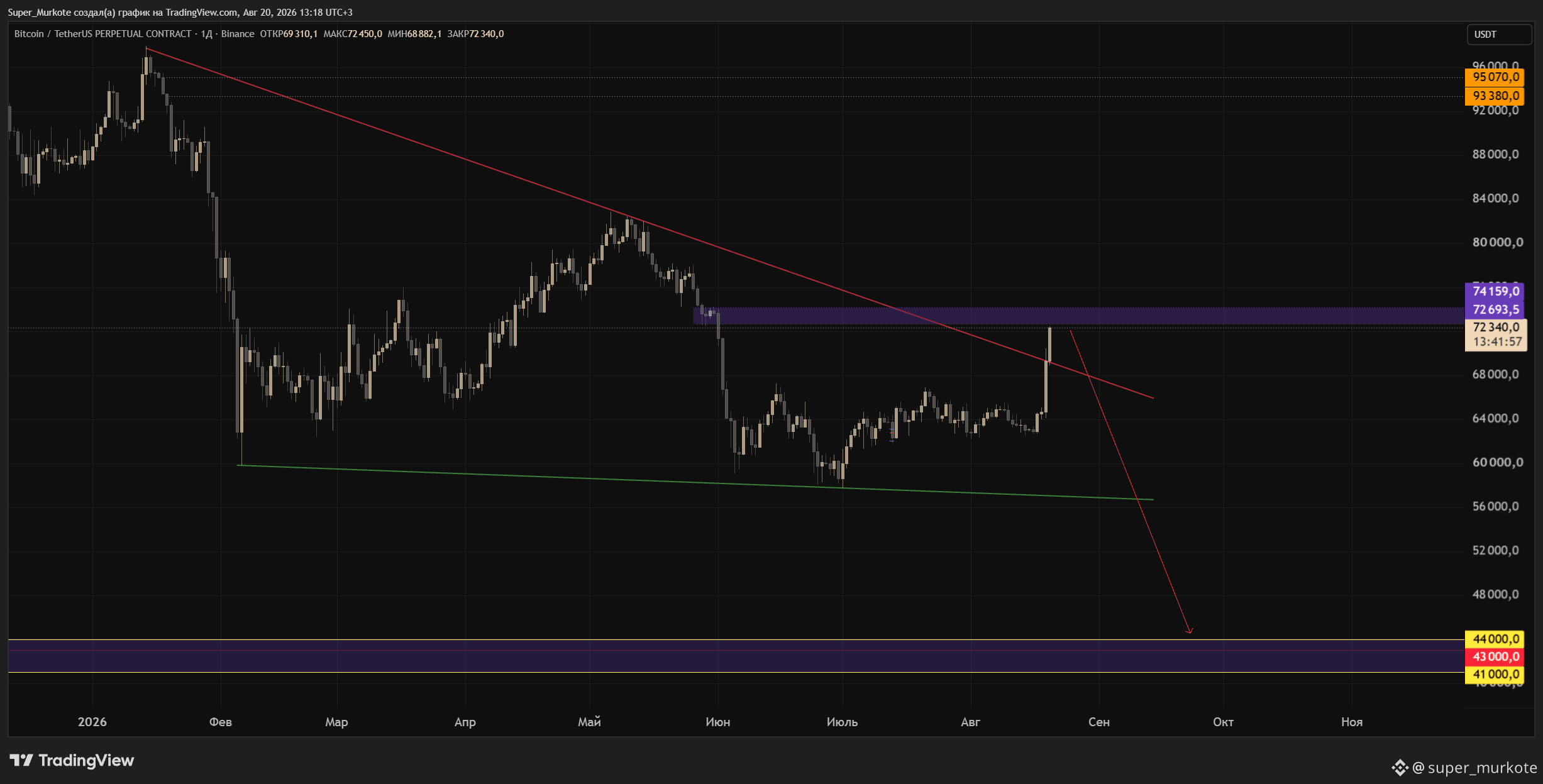Image resolution: width=1543 pixels, height=784 pixels.
Task: Click the Июн month label on time axis
Action: point(718,722)
